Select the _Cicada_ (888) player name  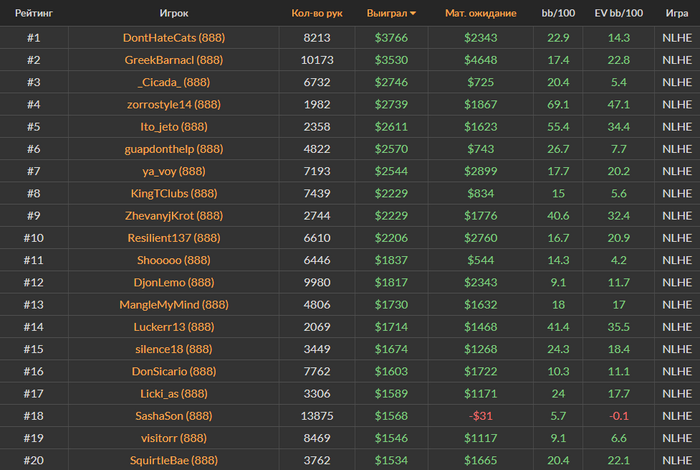174,82
